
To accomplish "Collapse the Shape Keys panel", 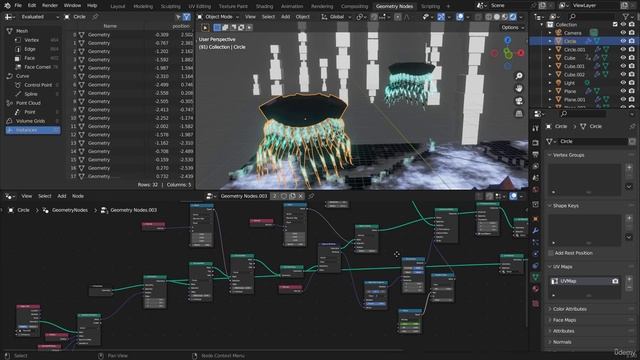I will [550, 206].
